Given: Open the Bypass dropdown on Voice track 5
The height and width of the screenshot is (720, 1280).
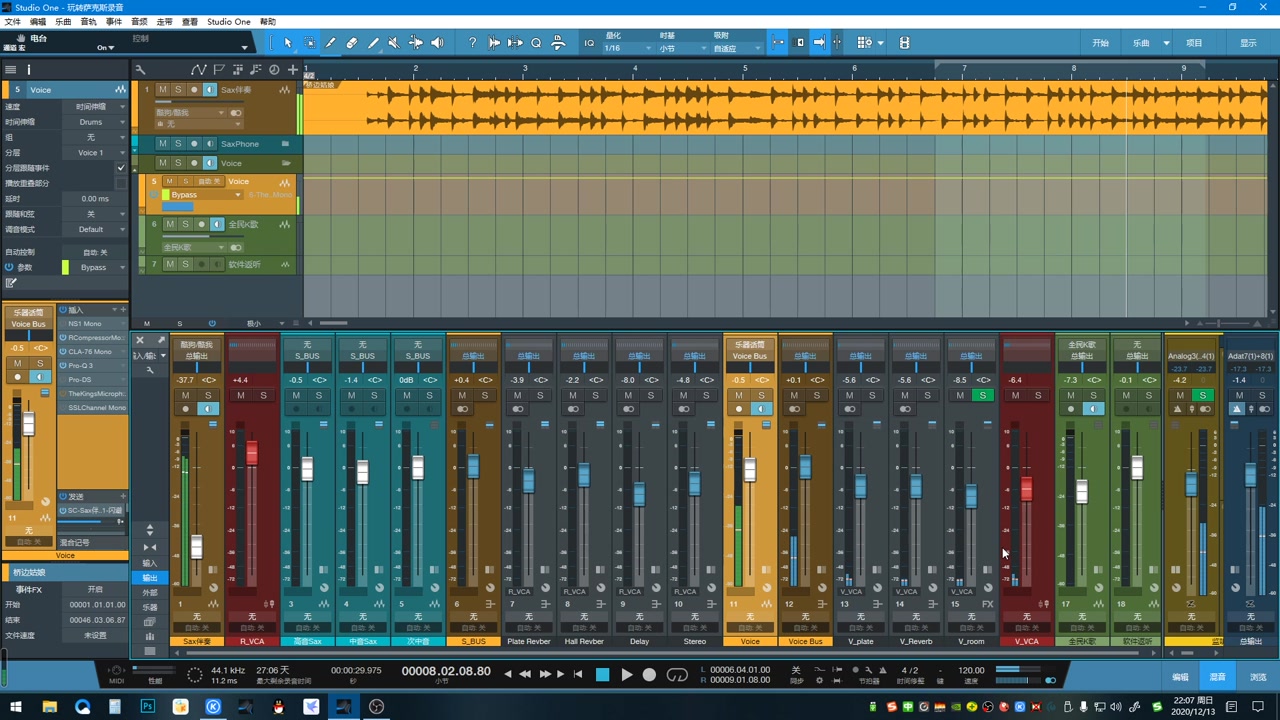Looking at the screenshot, I should (x=203, y=195).
